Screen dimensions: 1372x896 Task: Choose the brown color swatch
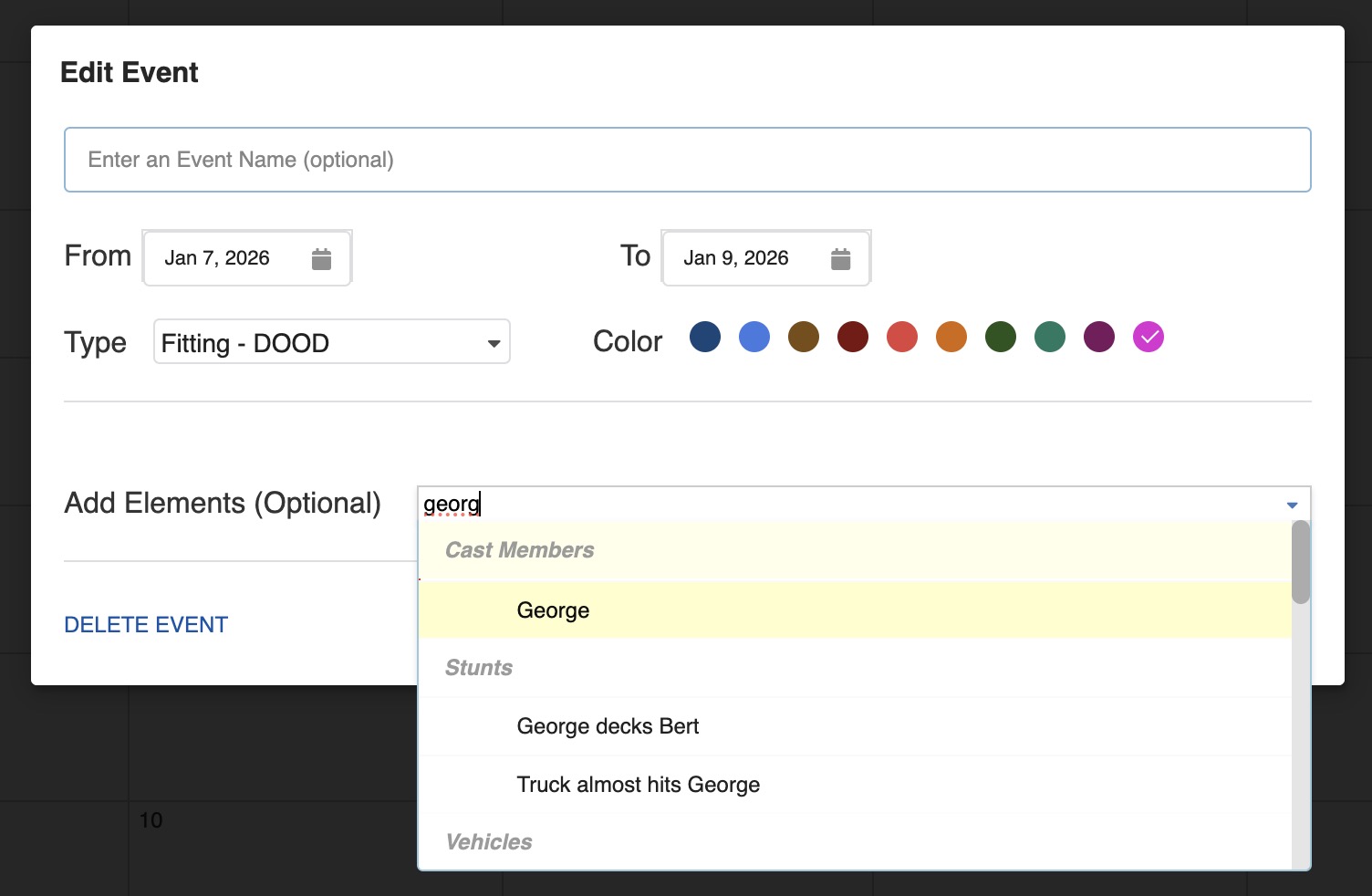(804, 337)
